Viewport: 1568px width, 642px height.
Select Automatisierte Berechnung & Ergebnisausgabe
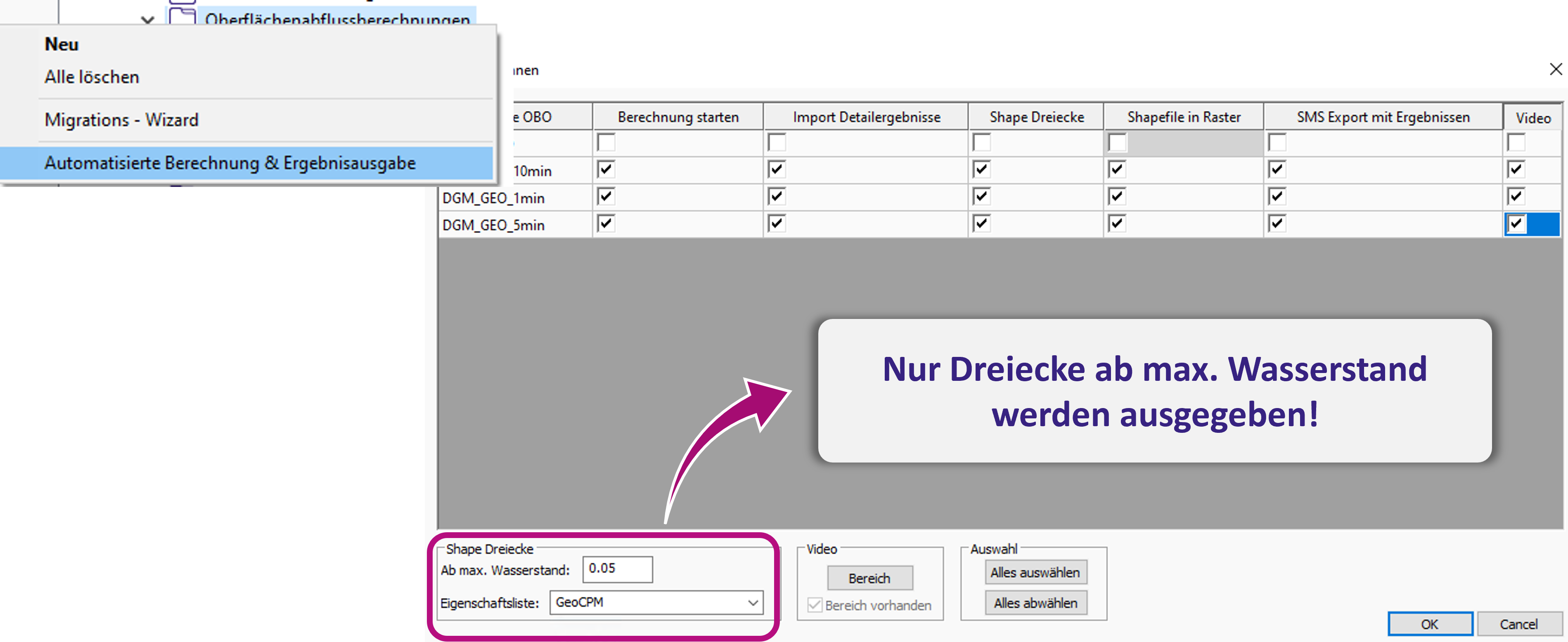230,163
